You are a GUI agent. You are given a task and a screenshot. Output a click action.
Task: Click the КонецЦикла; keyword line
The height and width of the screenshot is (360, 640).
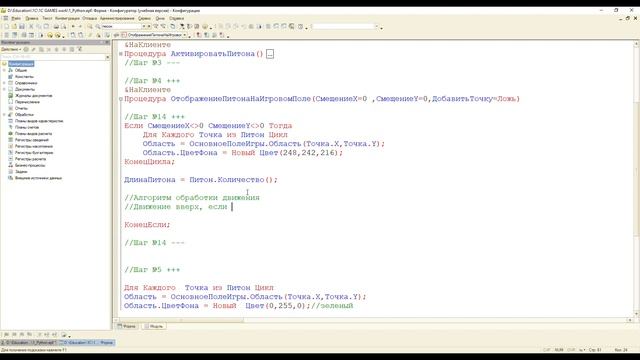[x=149, y=162]
